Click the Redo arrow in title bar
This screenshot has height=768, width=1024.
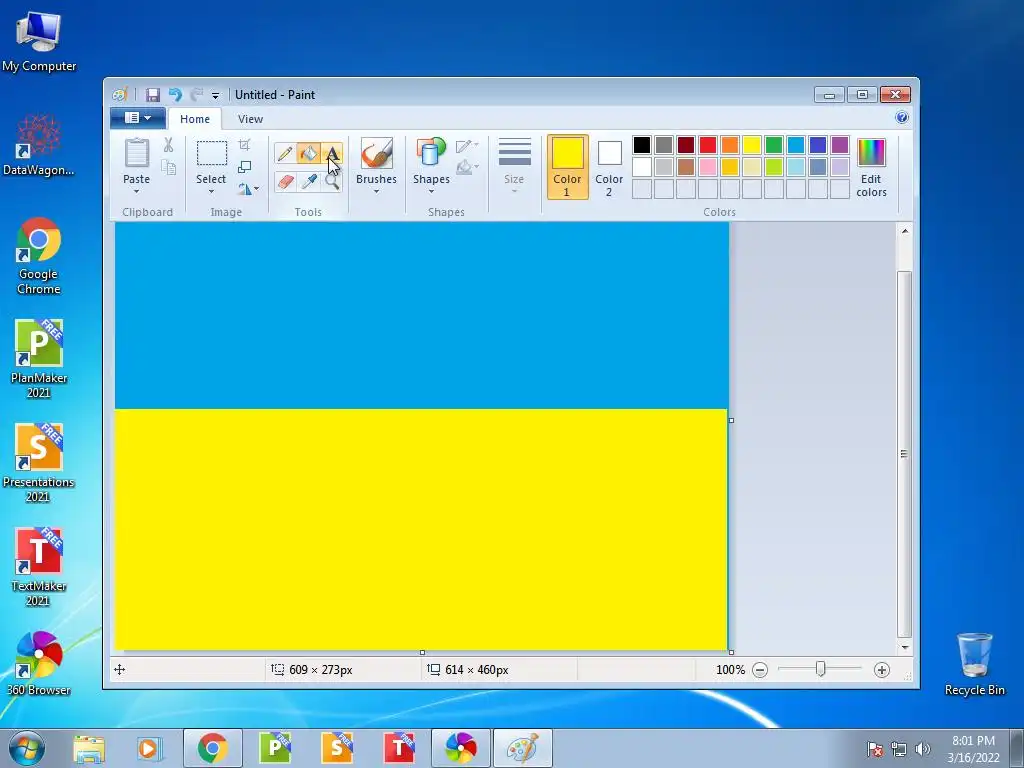tap(196, 95)
